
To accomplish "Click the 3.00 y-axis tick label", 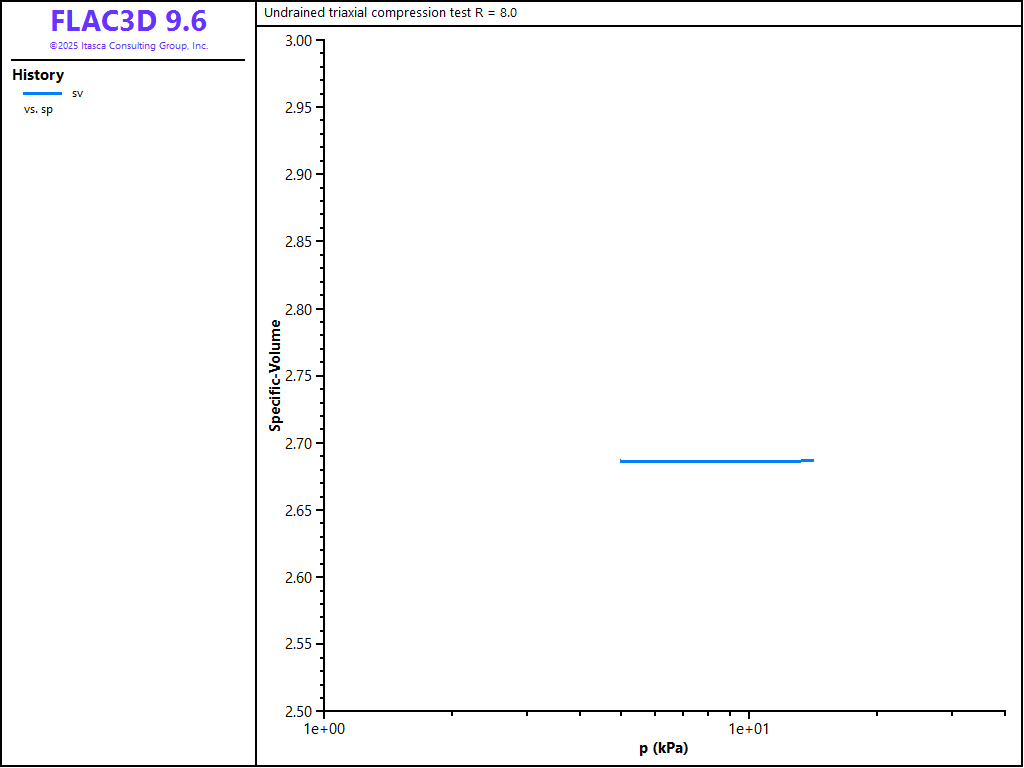I will point(298,40).
